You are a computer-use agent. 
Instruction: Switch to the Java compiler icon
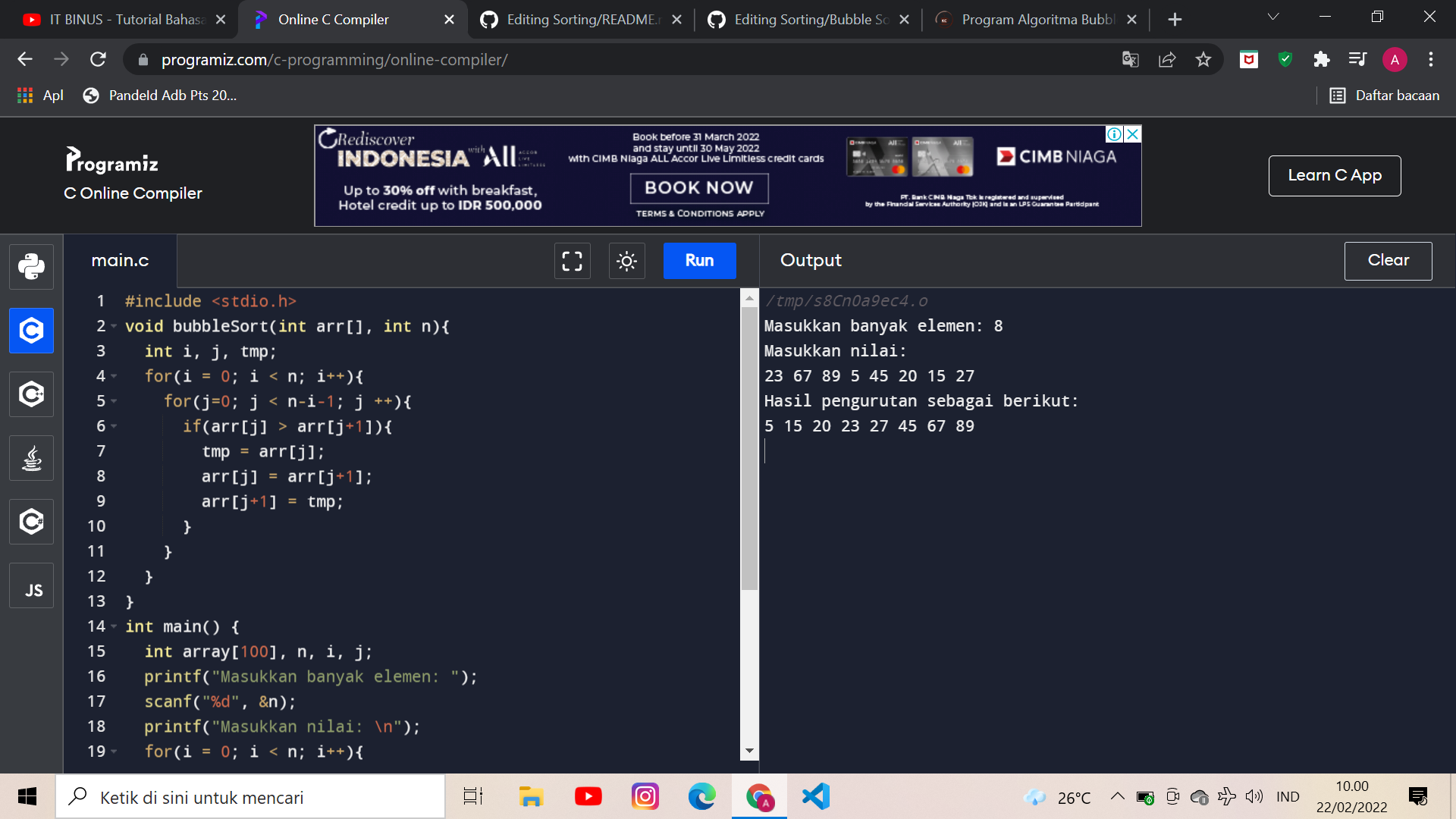31,458
